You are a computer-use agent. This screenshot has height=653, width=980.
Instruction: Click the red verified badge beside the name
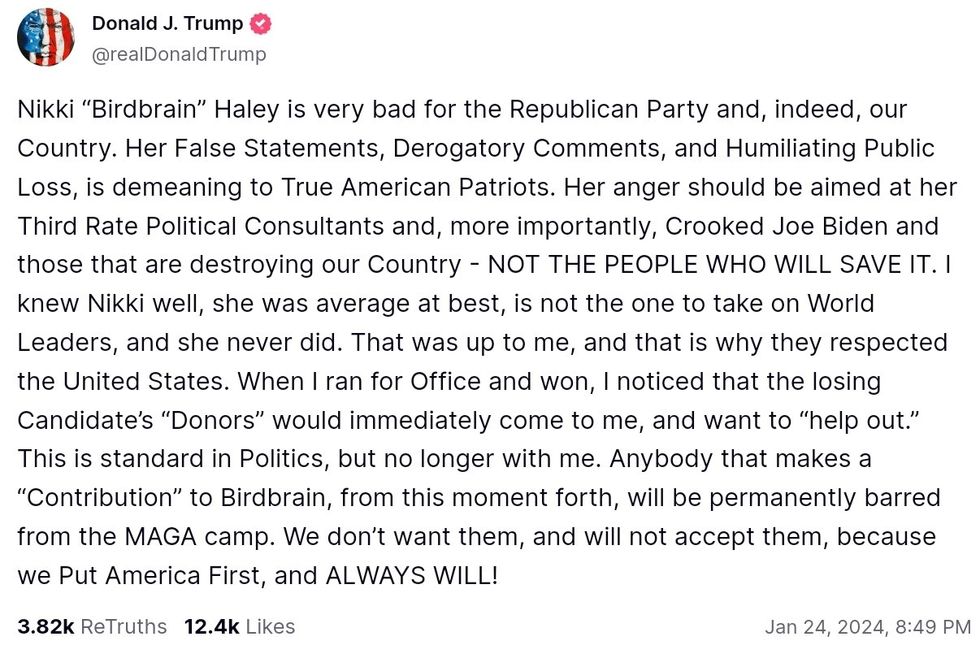(259, 24)
